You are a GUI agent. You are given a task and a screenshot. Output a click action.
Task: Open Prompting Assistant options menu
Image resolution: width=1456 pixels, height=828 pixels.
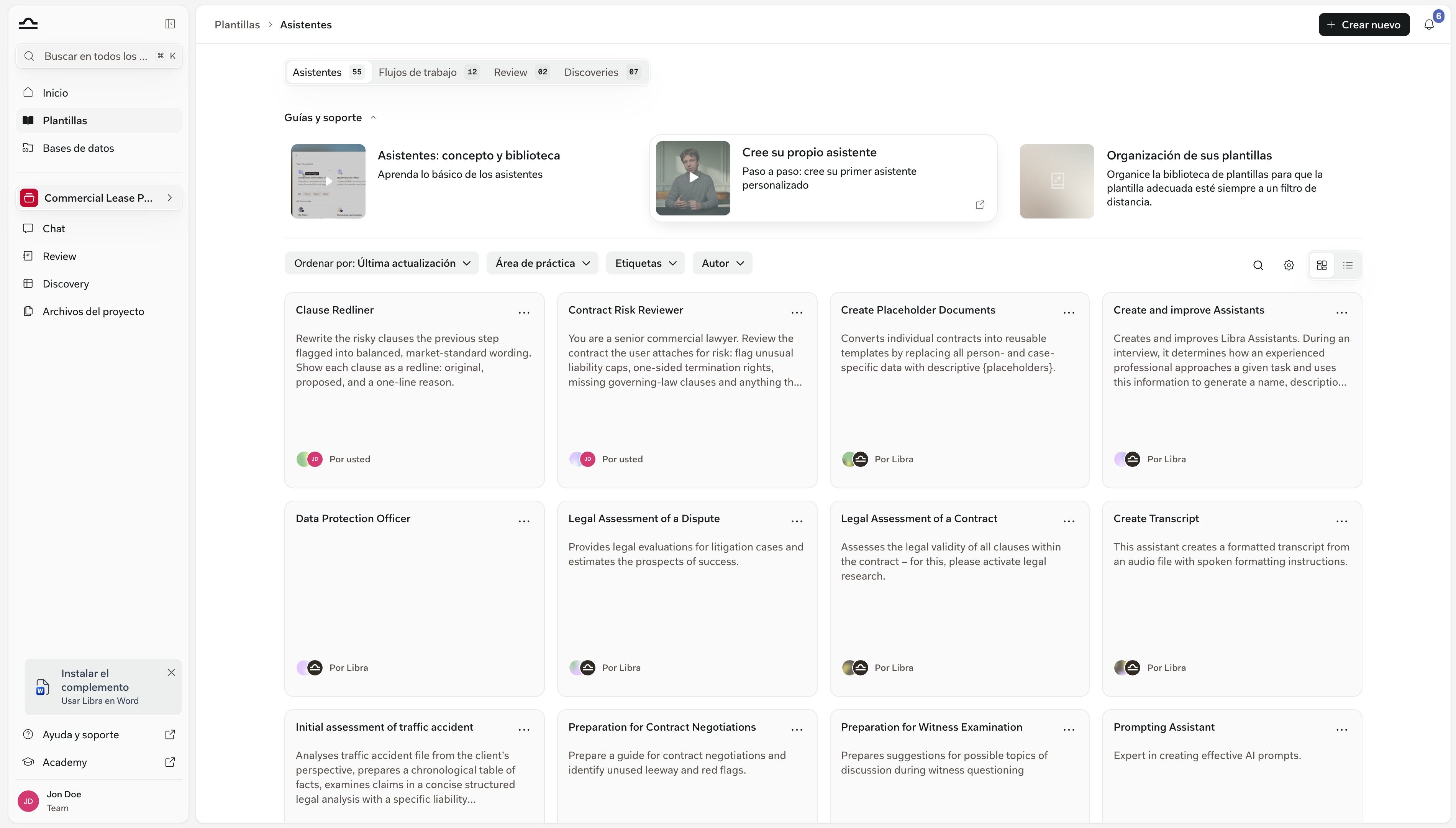(1342, 729)
